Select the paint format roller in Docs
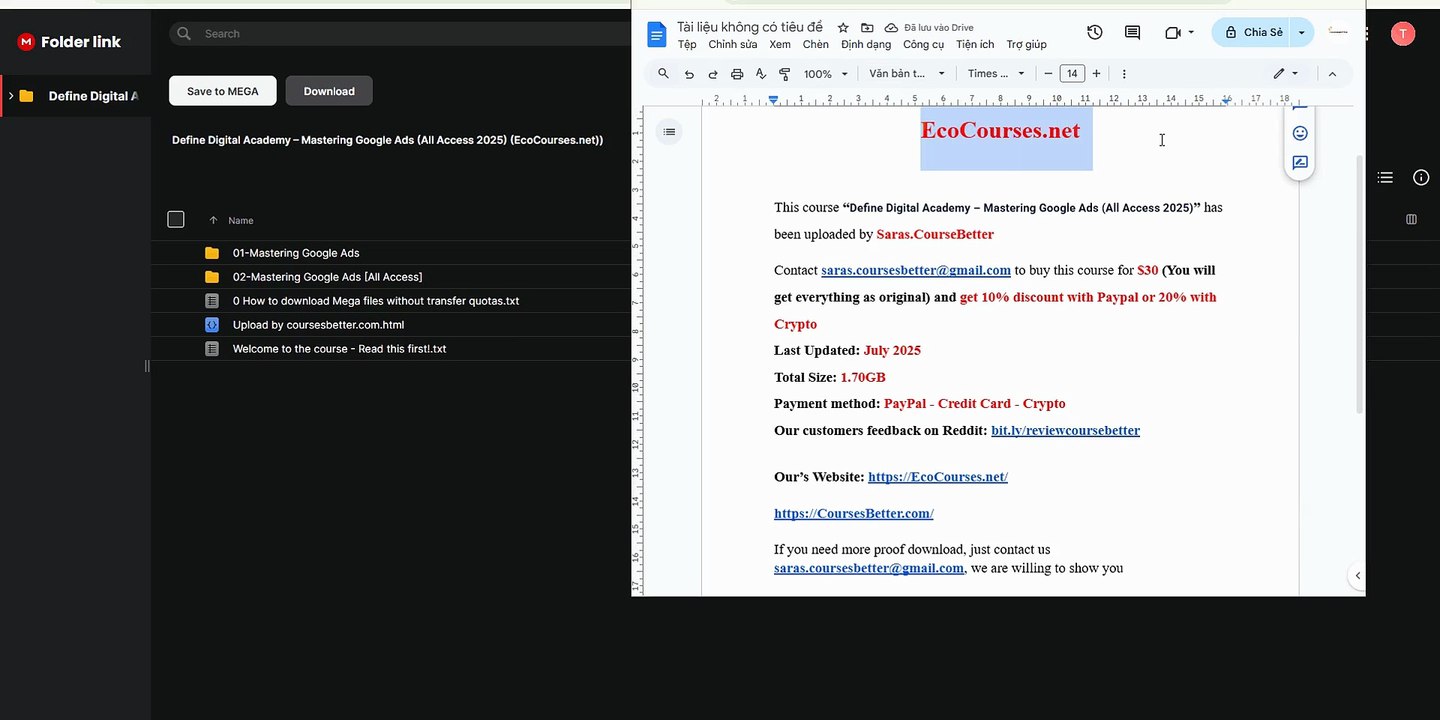 [784, 74]
